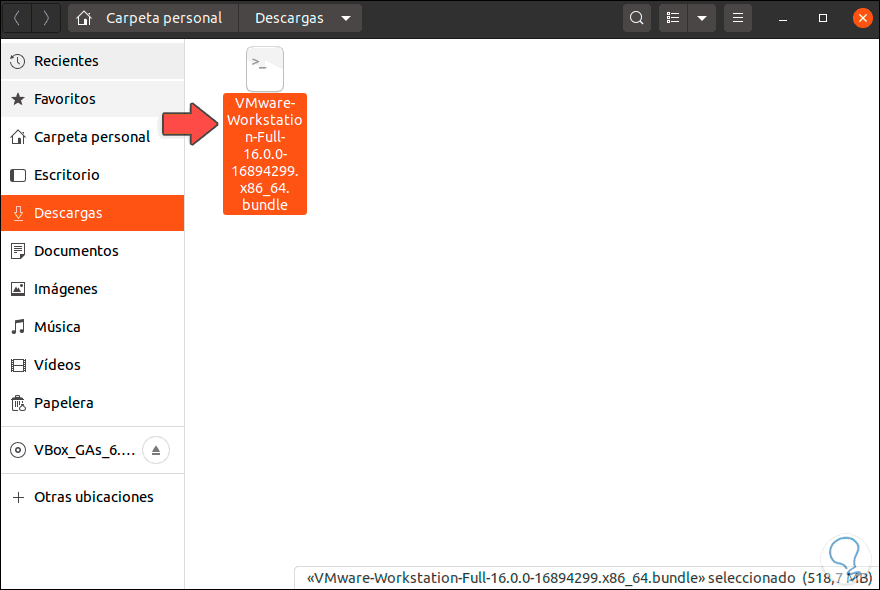Click the film icon beside Vídeos
The image size is (880, 590).
pos(18,365)
